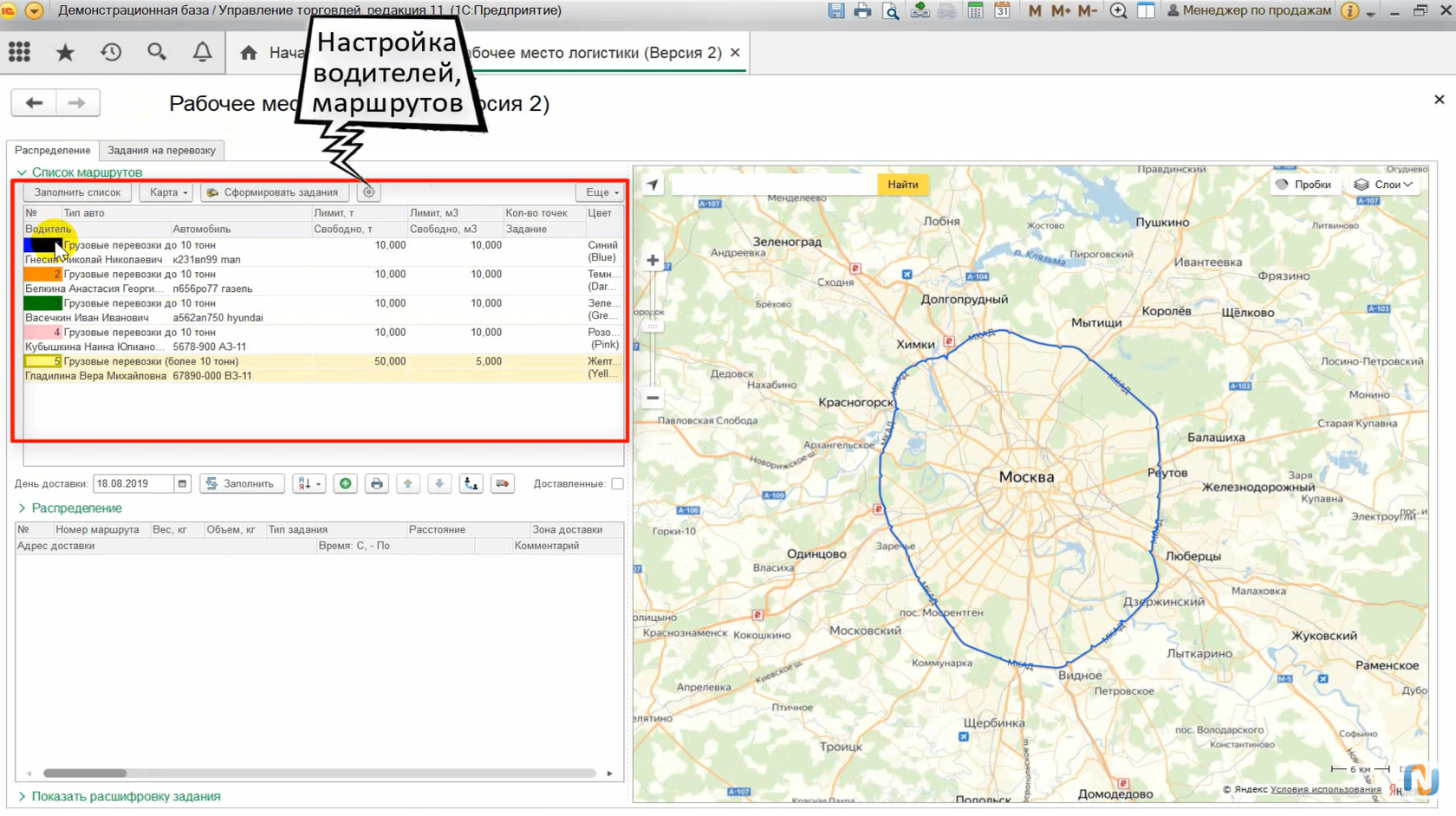Viewport: 1456px width, 816px height.
Task: Select the blue color route row
Action: [x=322, y=252]
